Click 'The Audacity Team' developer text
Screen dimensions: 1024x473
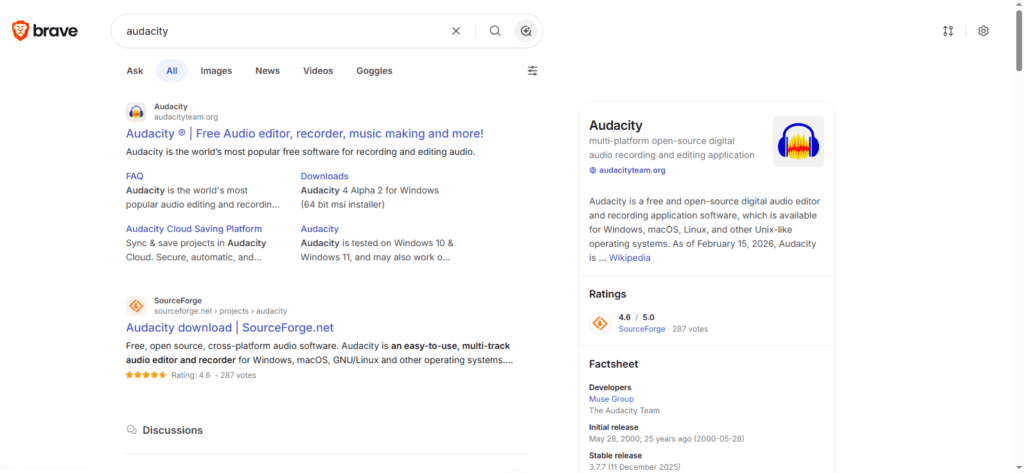tap(624, 411)
